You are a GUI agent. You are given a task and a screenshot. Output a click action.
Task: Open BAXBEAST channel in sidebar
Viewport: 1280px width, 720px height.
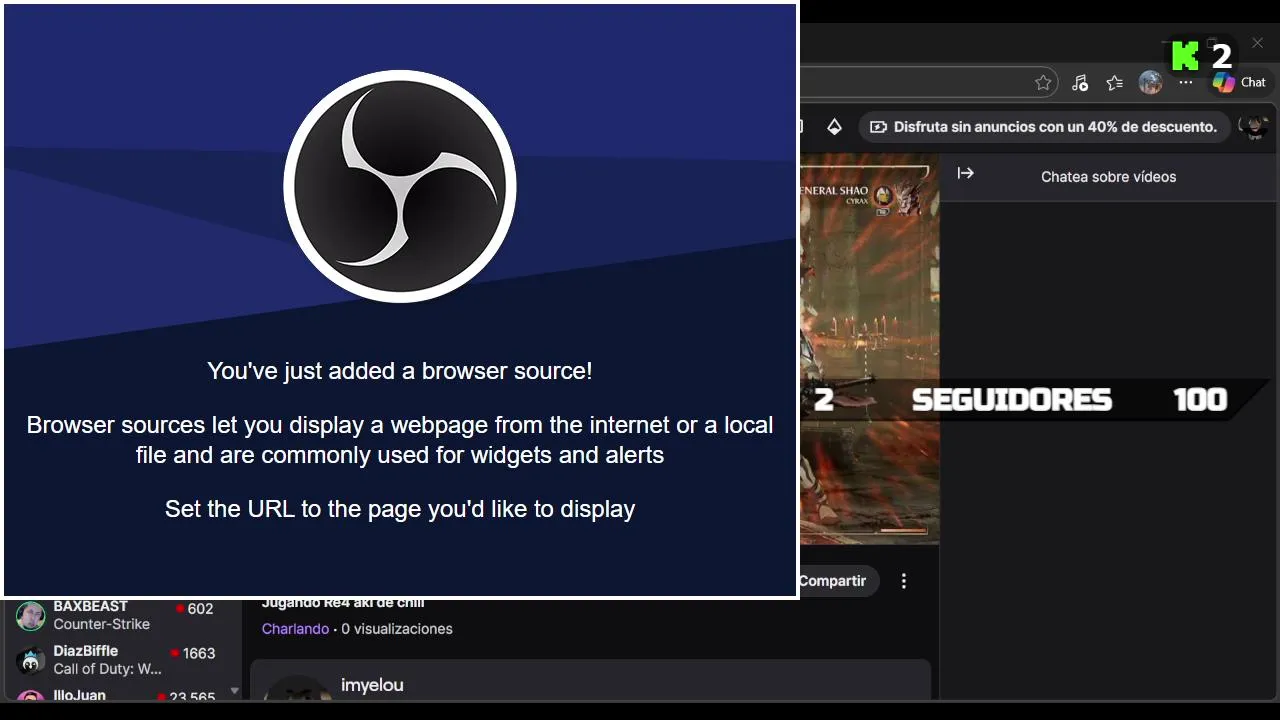[120, 615]
